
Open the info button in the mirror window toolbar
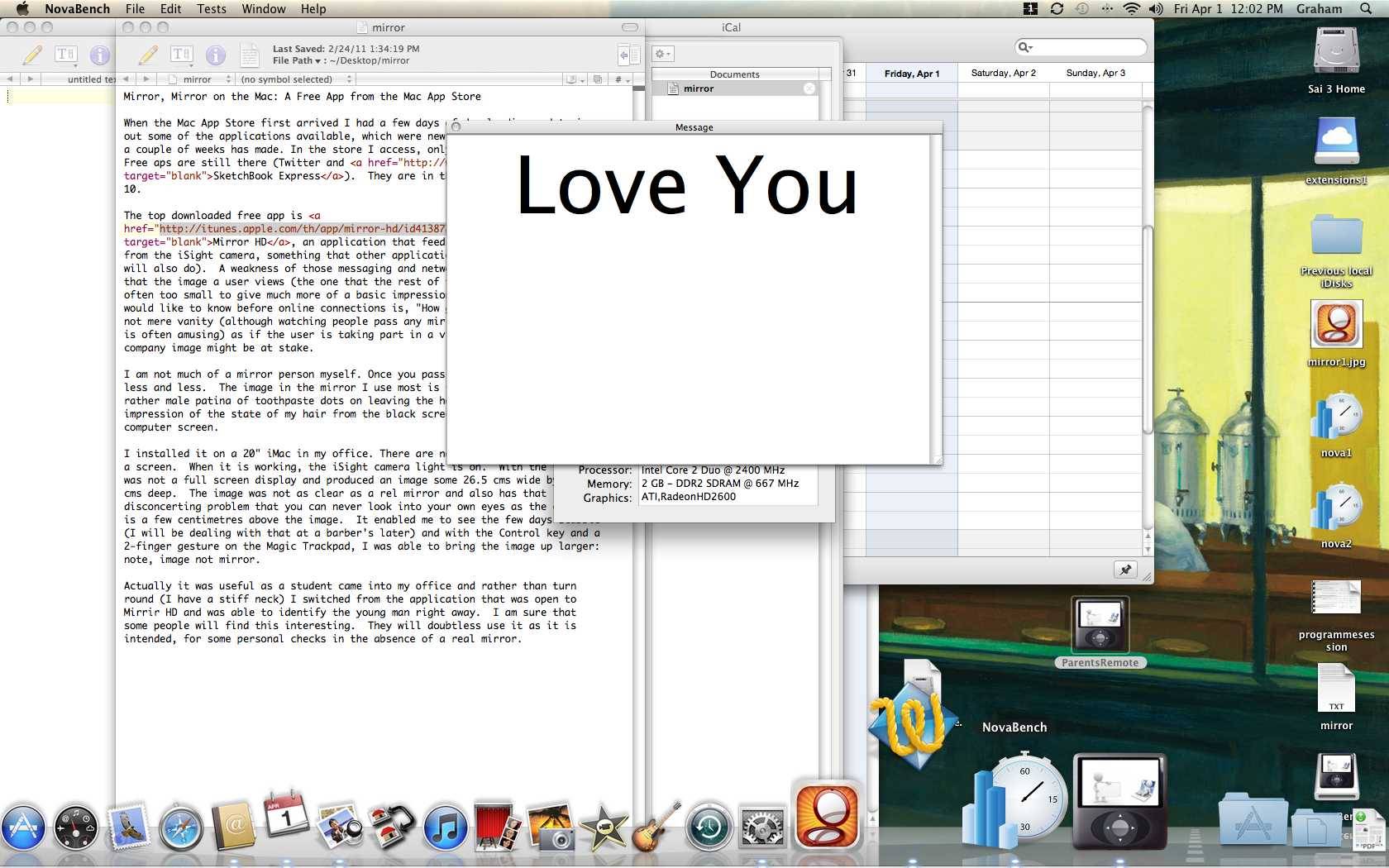pyautogui.click(x=215, y=55)
